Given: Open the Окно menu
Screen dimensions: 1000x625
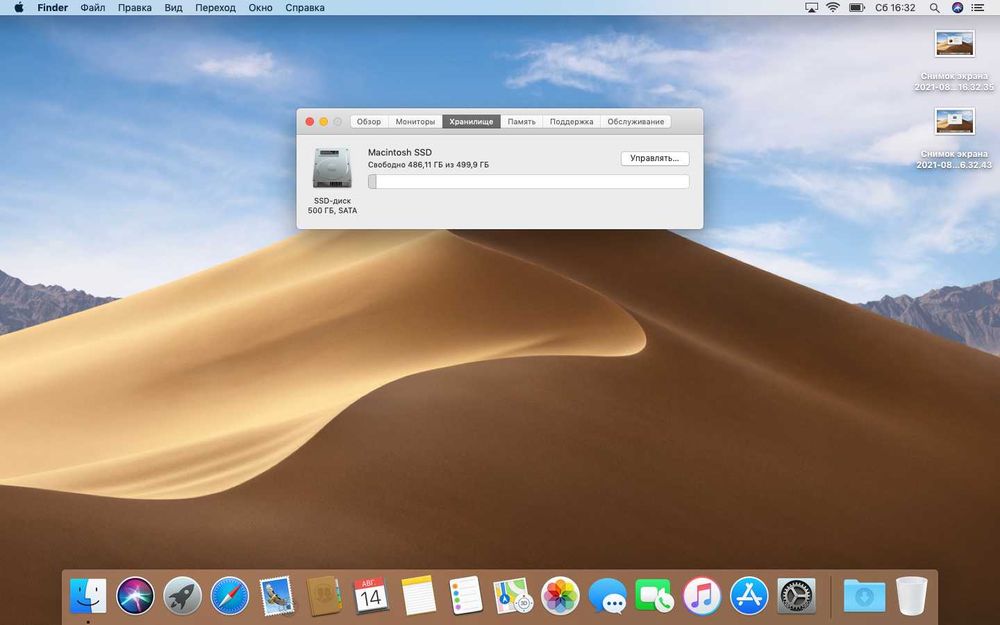Looking at the screenshot, I should (x=260, y=8).
